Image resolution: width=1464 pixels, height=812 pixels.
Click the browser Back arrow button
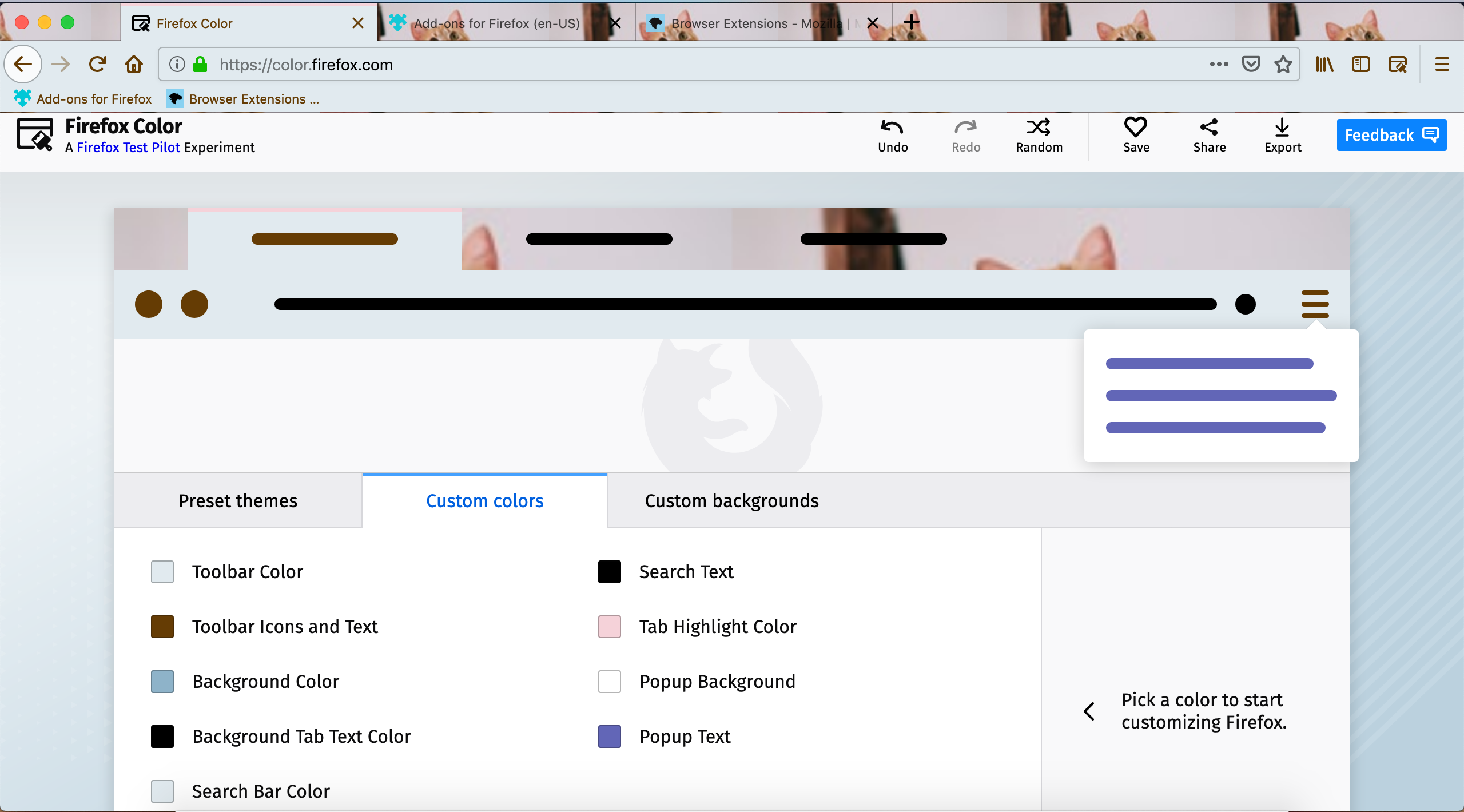(23, 64)
